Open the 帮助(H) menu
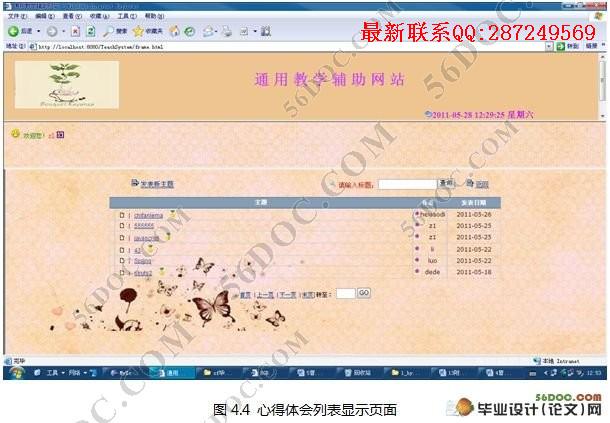The image size is (610, 423). 154,16
